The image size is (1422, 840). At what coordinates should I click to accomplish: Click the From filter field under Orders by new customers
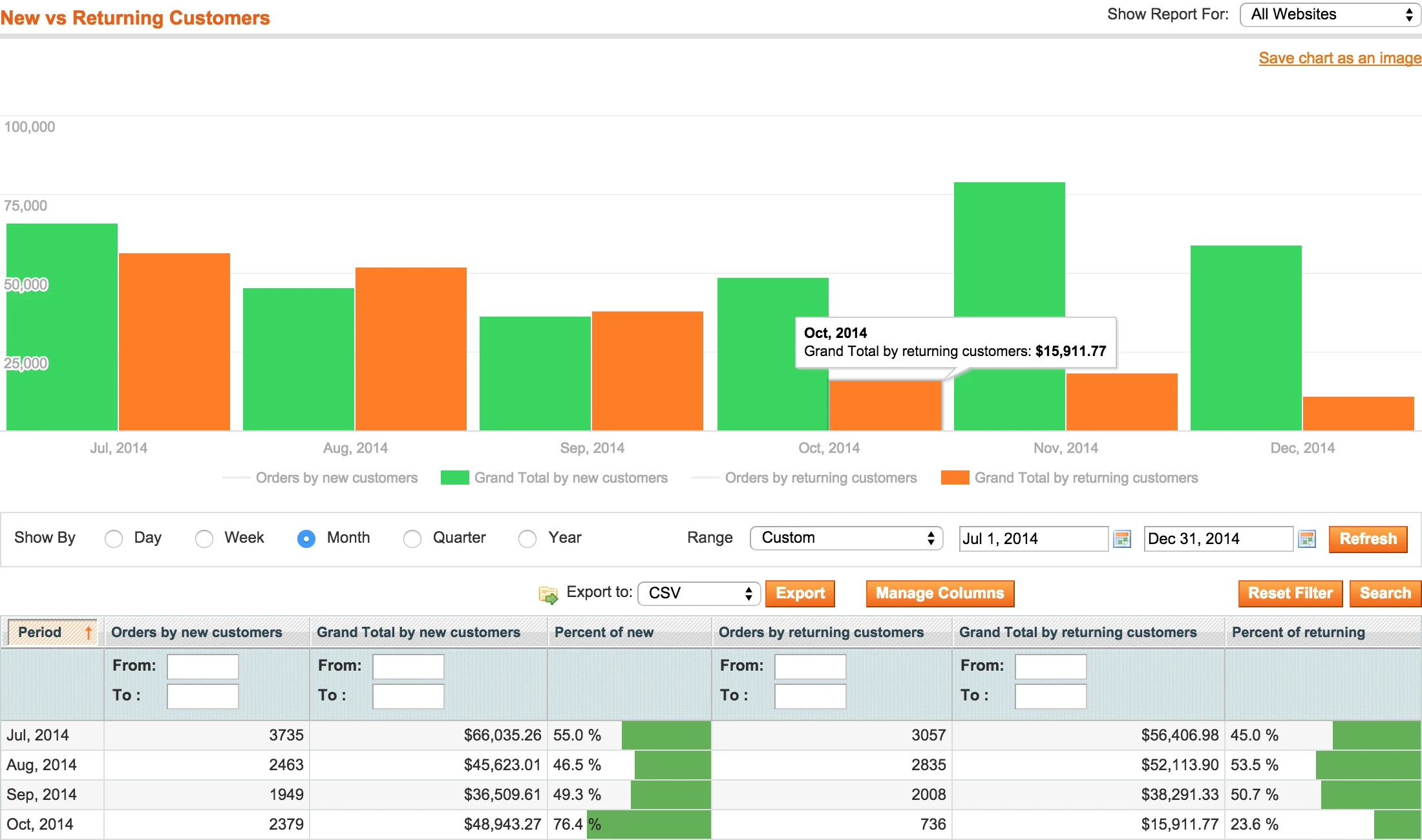click(202, 666)
